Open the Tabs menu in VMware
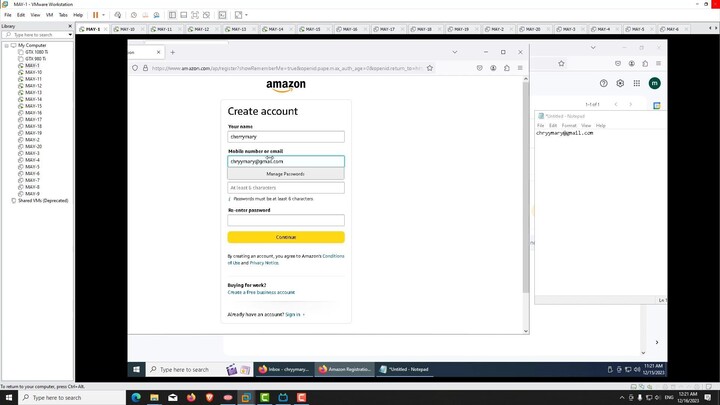 click(63, 15)
